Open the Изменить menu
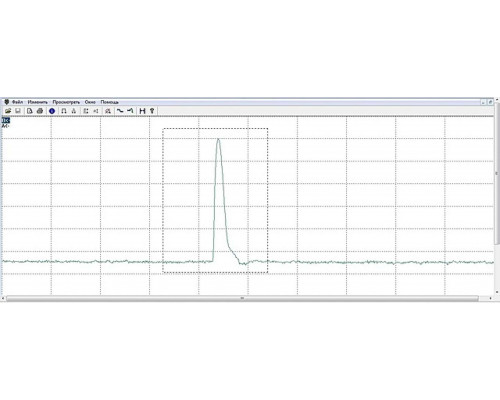Image resolution: width=500 pixels, height=400 pixels. coord(38,102)
